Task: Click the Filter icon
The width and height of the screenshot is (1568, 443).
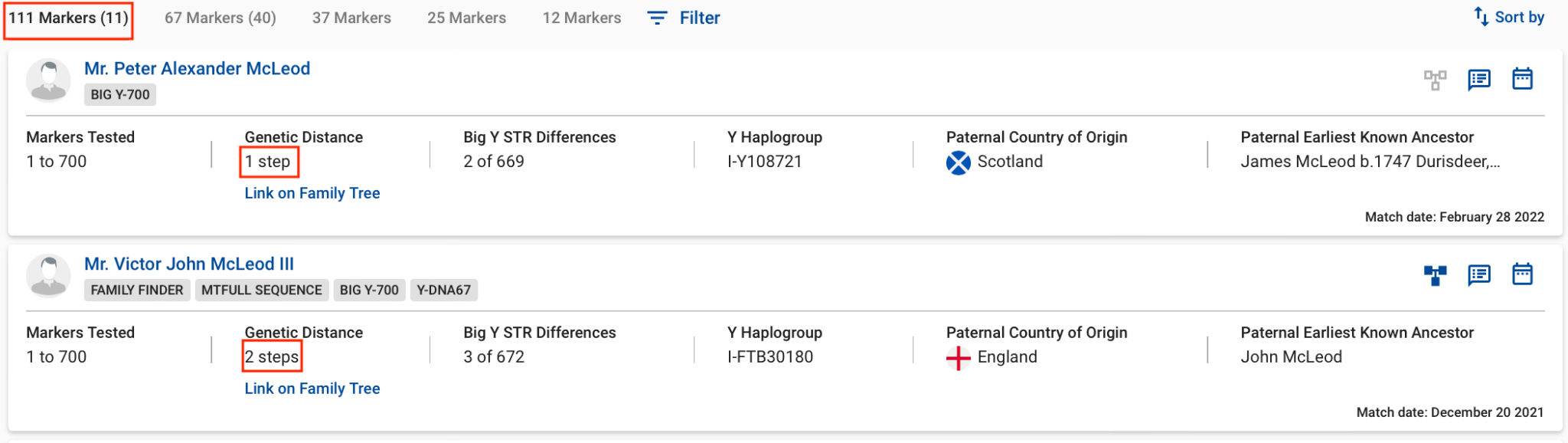Action: (x=657, y=18)
